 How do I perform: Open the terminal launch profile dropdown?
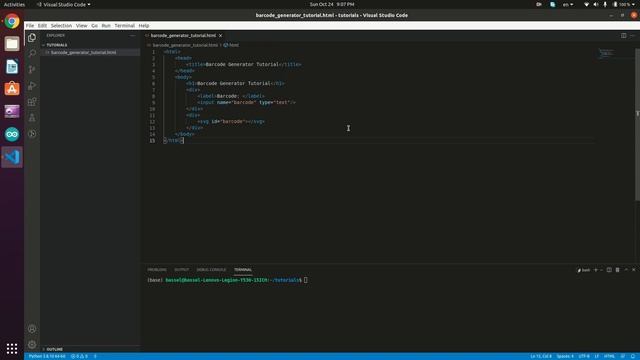(601, 270)
